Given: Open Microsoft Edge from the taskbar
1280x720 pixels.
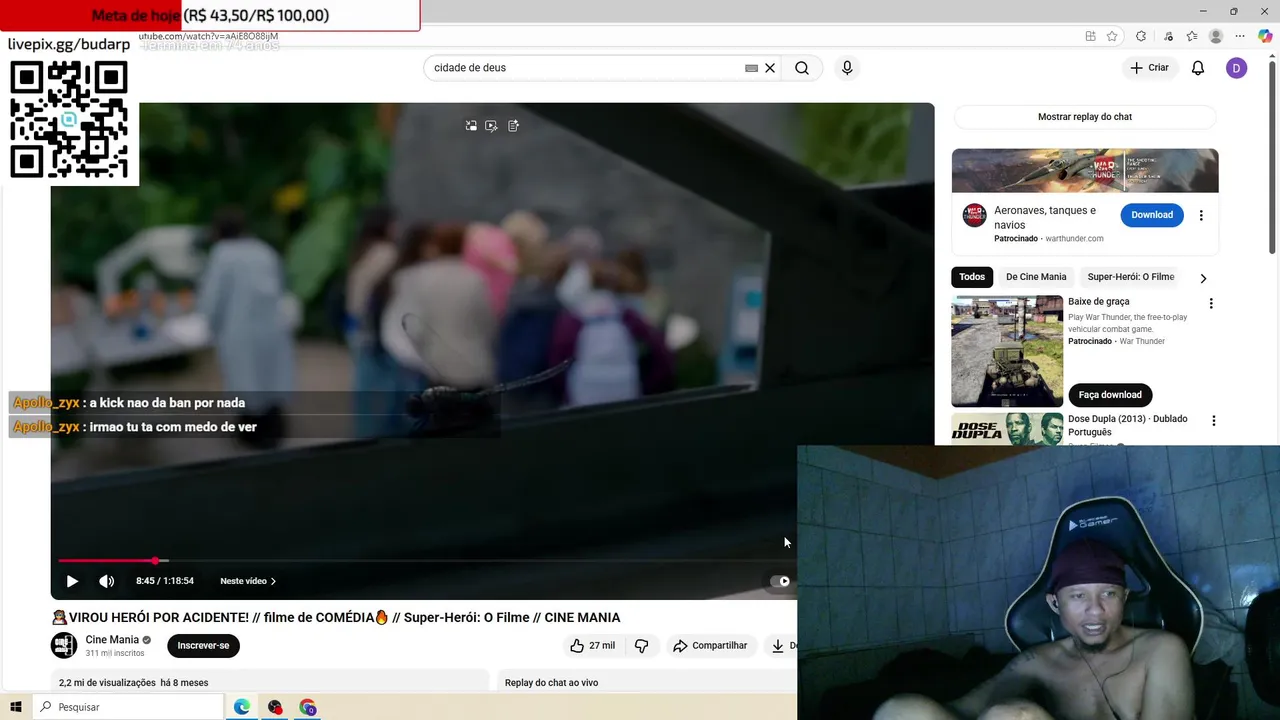Looking at the screenshot, I should coord(242,707).
